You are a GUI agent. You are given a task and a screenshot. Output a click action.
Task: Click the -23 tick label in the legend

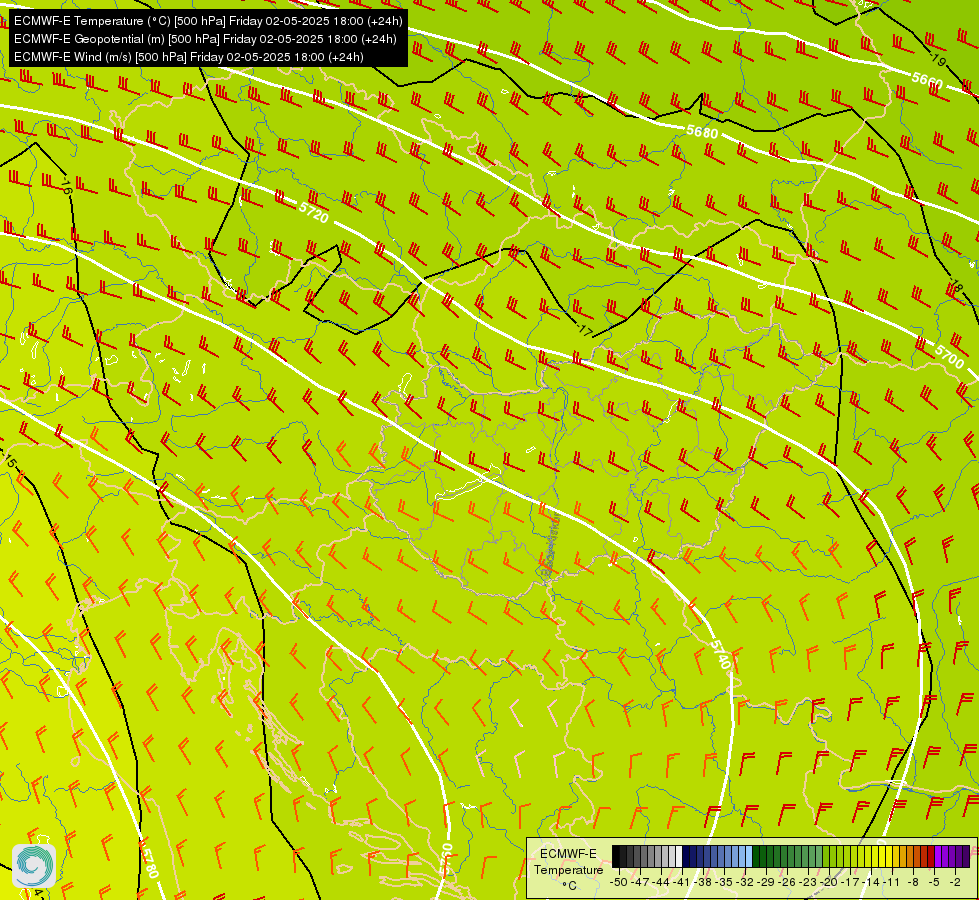(809, 882)
